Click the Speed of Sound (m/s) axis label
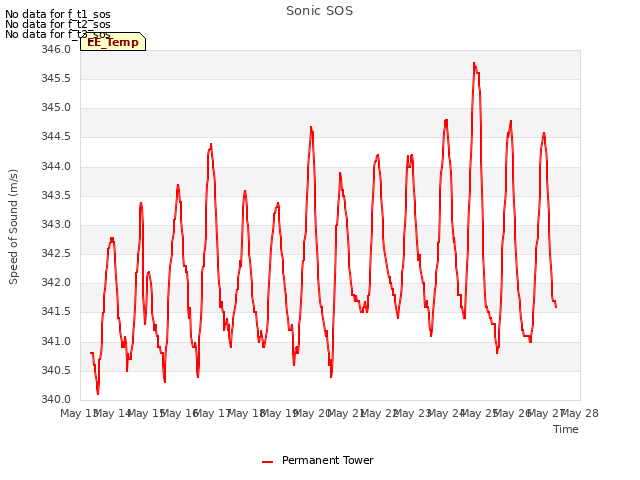640x480 pixels. pyautogui.click(x=13, y=227)
